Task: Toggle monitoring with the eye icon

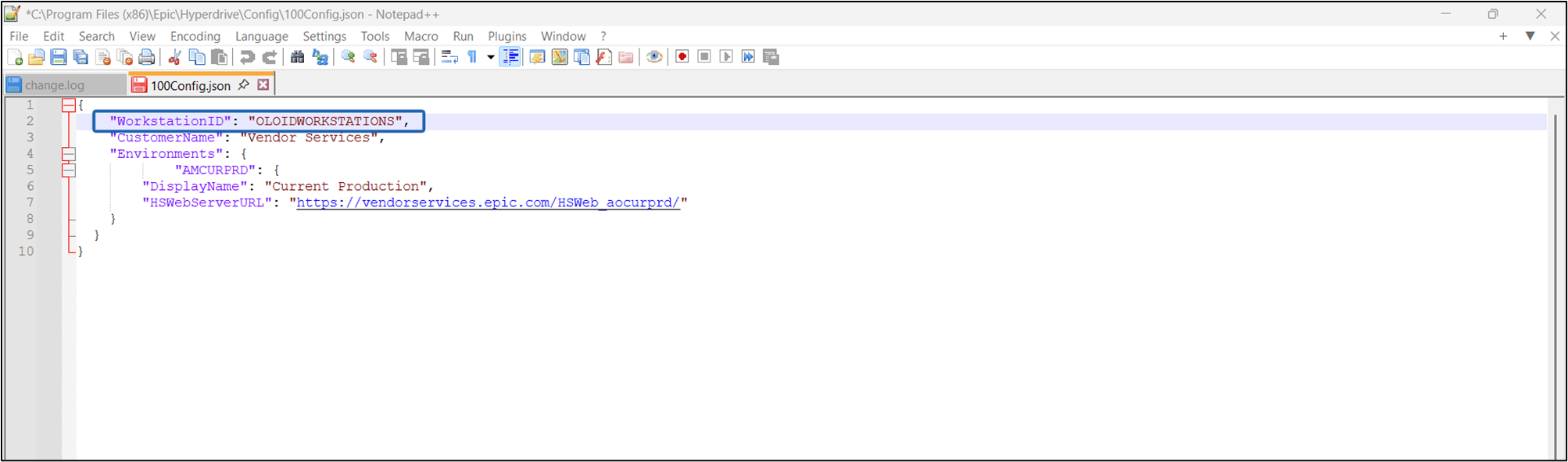Action: coord(654,57)
